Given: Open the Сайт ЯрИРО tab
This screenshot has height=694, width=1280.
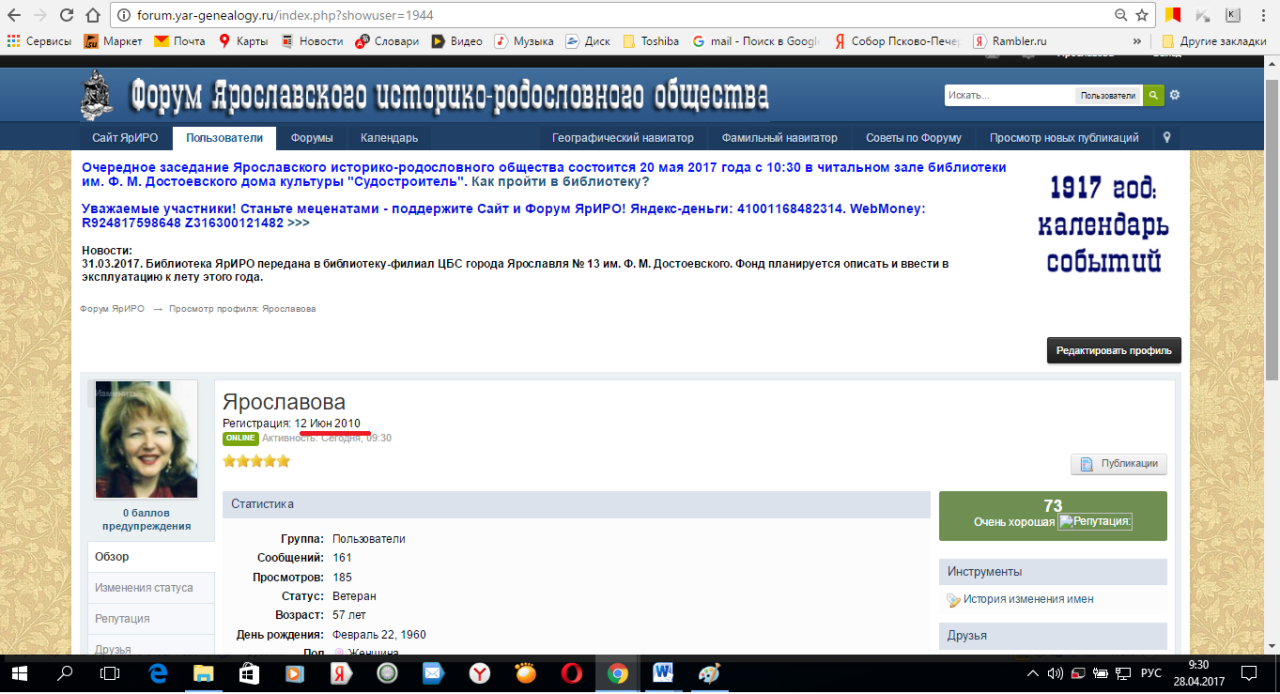Looking at the screenshot, I should pyautogui.click(x=125, y=138).
